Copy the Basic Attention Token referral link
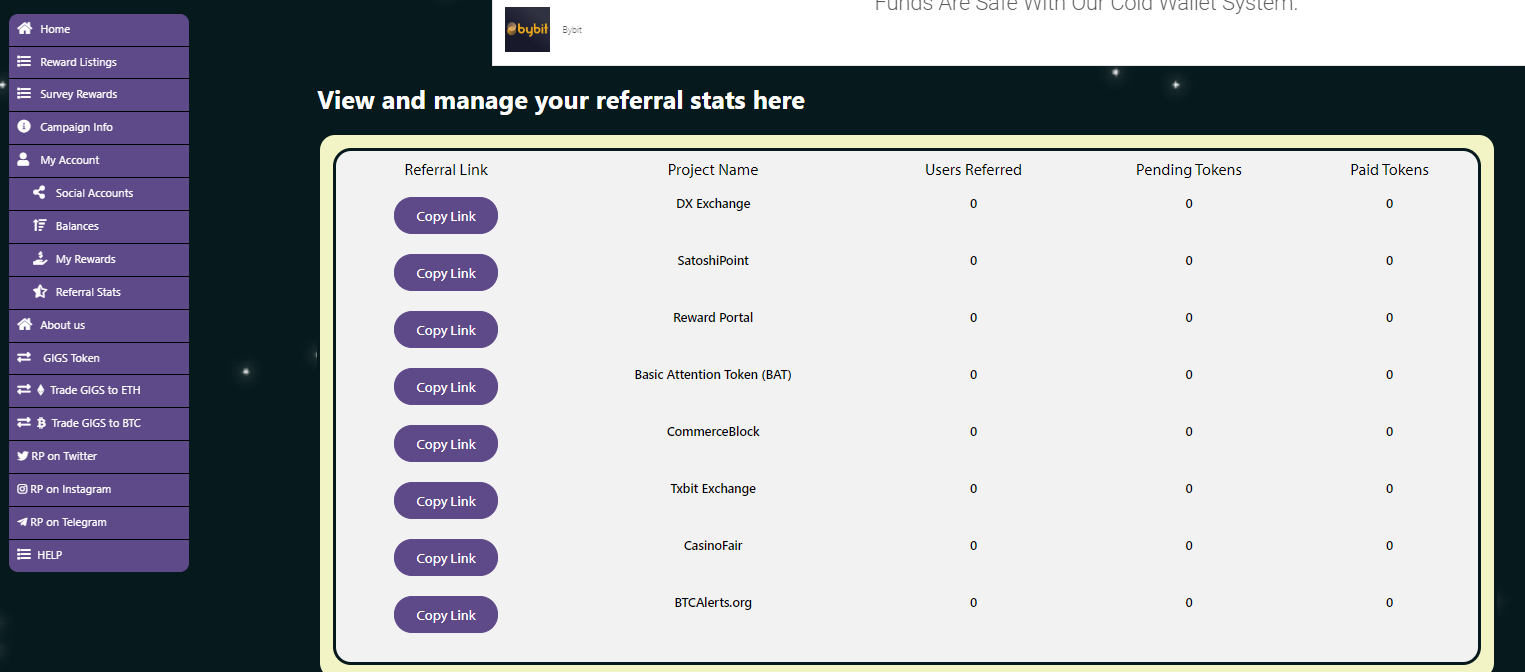The height and width of the screenshot is (672, 1525). [x=446, y=387]
